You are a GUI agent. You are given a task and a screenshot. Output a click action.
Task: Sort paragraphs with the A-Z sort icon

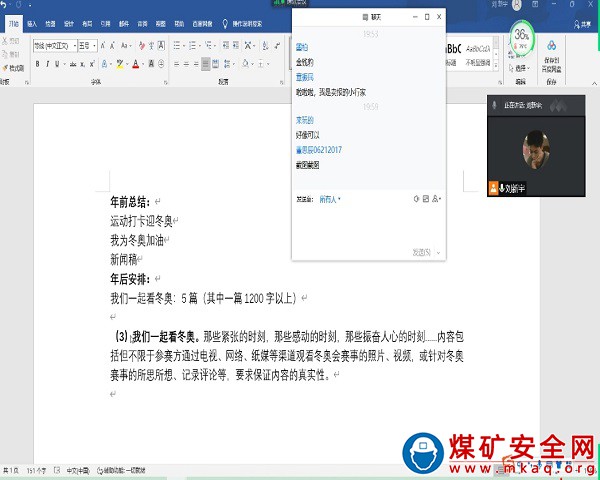[266, 46]
